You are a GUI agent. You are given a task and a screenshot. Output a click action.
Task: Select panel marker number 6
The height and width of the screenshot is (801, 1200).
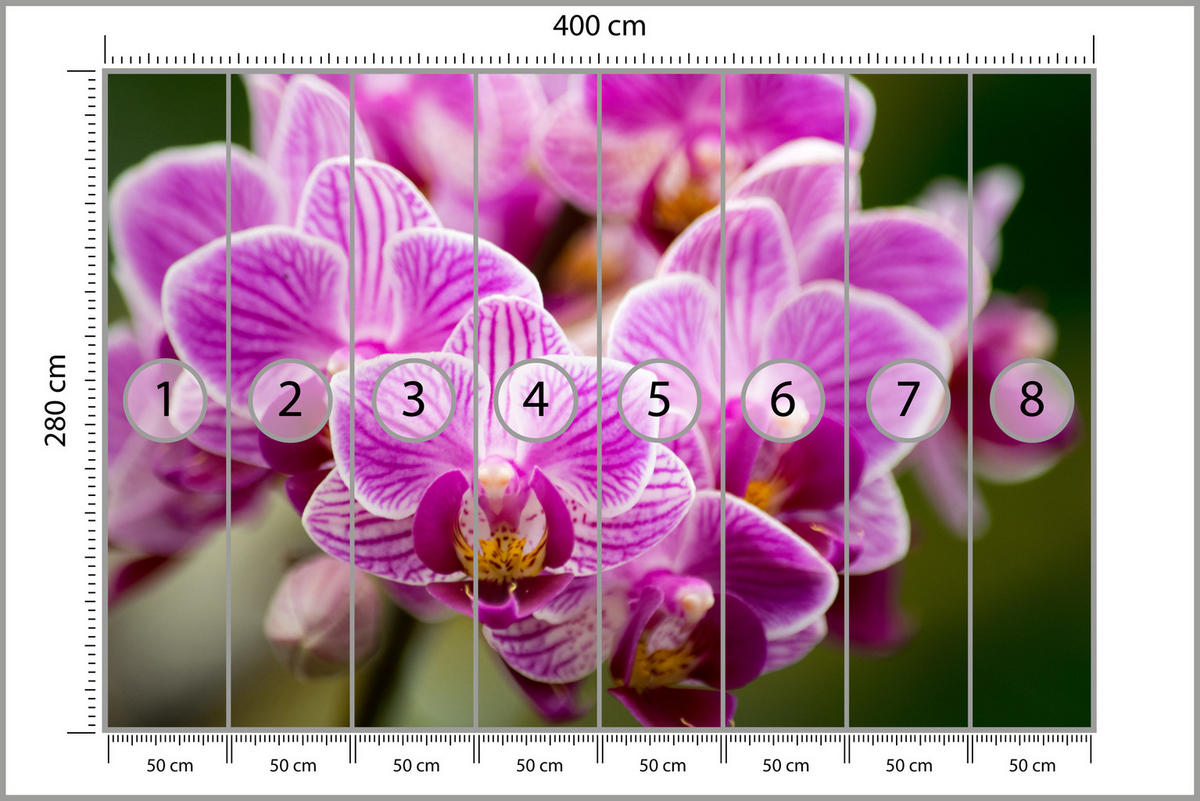(x=782, y=401)
